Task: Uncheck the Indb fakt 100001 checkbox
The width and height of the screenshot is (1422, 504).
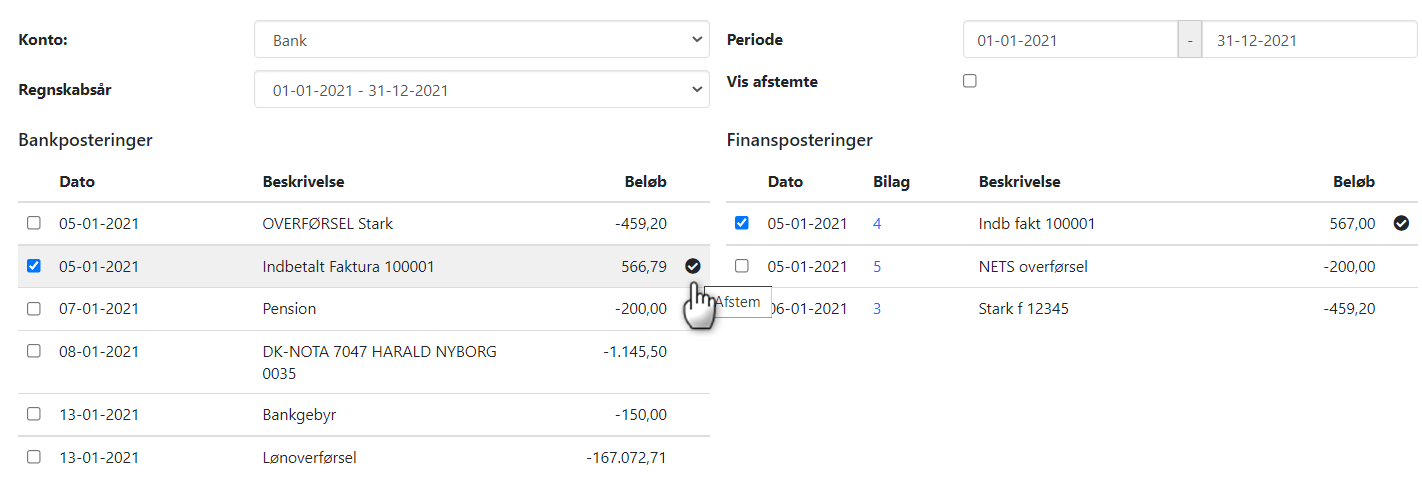Action: pos(741,223)
